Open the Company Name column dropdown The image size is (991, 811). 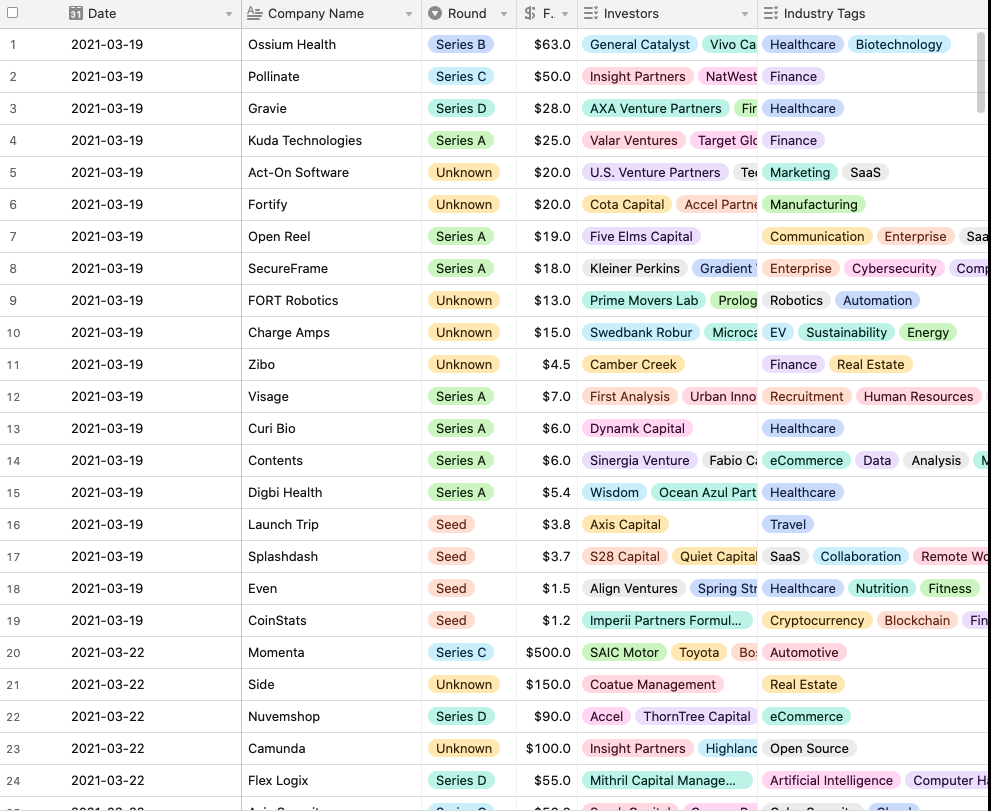(408, 13)
